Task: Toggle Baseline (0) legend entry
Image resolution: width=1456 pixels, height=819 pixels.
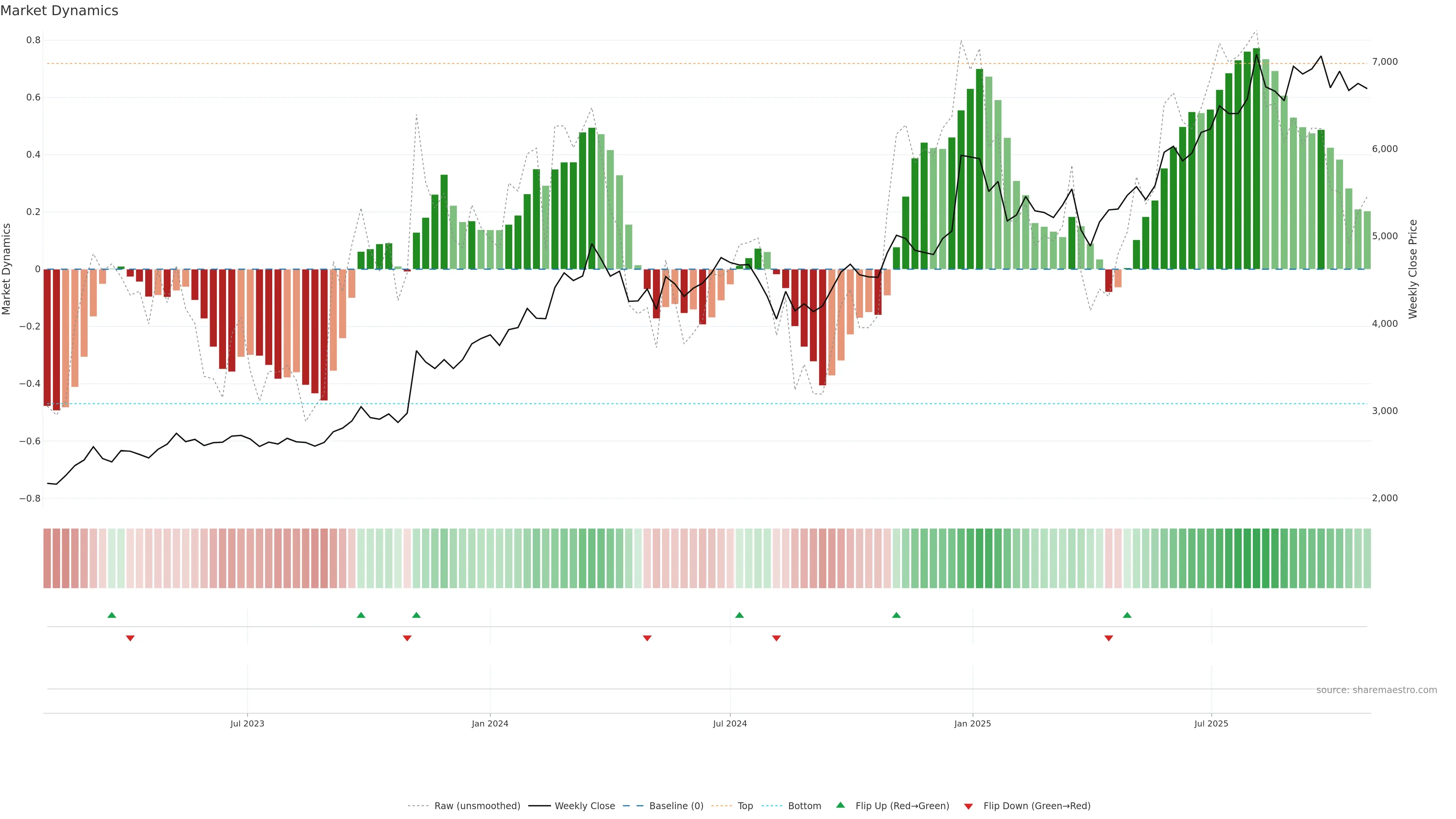Action: coord(676,806)
